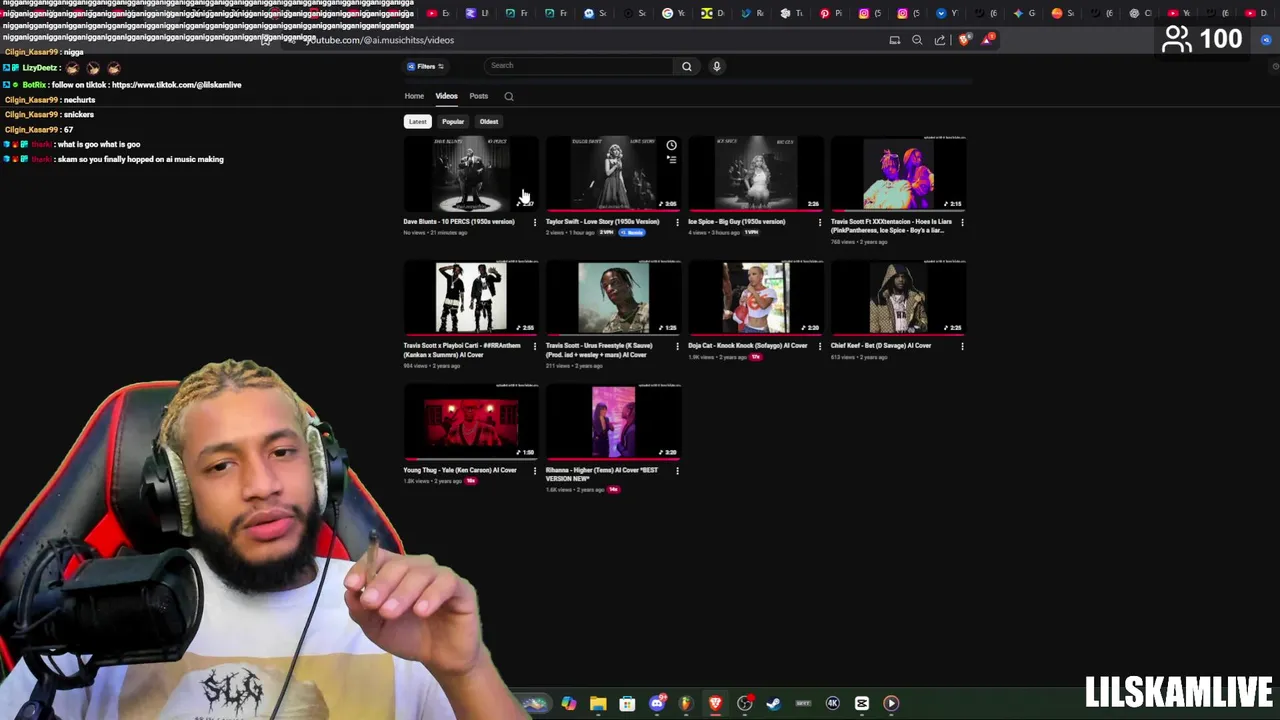Search within channel magnifier icon
Image resolution: width=1280 pixels, height=720 pixels.
pyautogui.click(x=509, y=96)
